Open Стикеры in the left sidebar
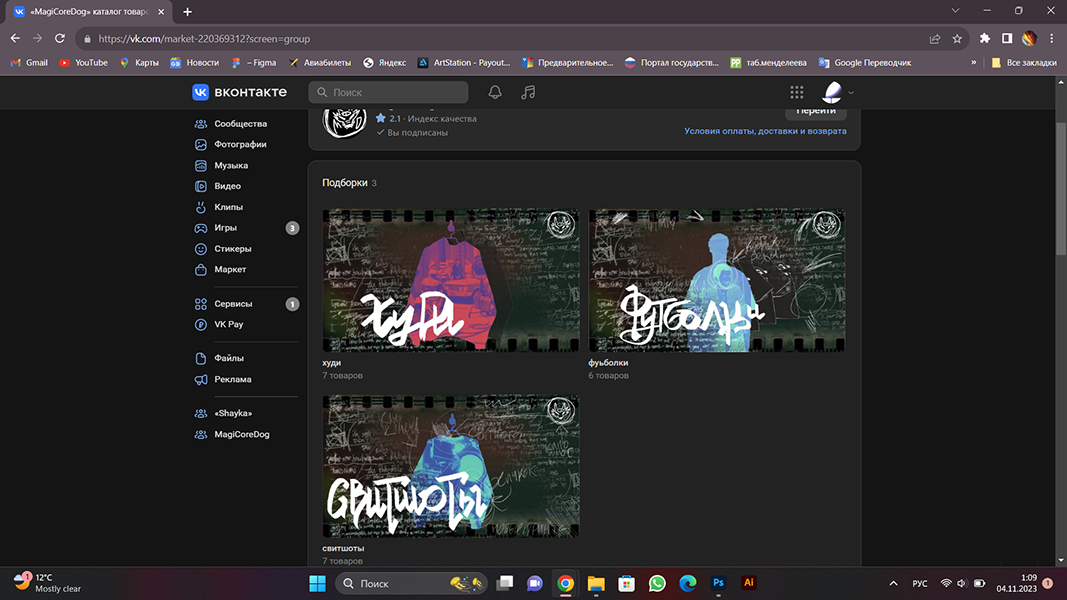 [232, 249]
